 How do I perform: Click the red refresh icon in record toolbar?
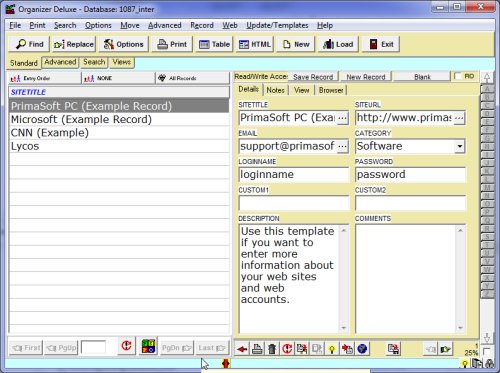point(287,349)
